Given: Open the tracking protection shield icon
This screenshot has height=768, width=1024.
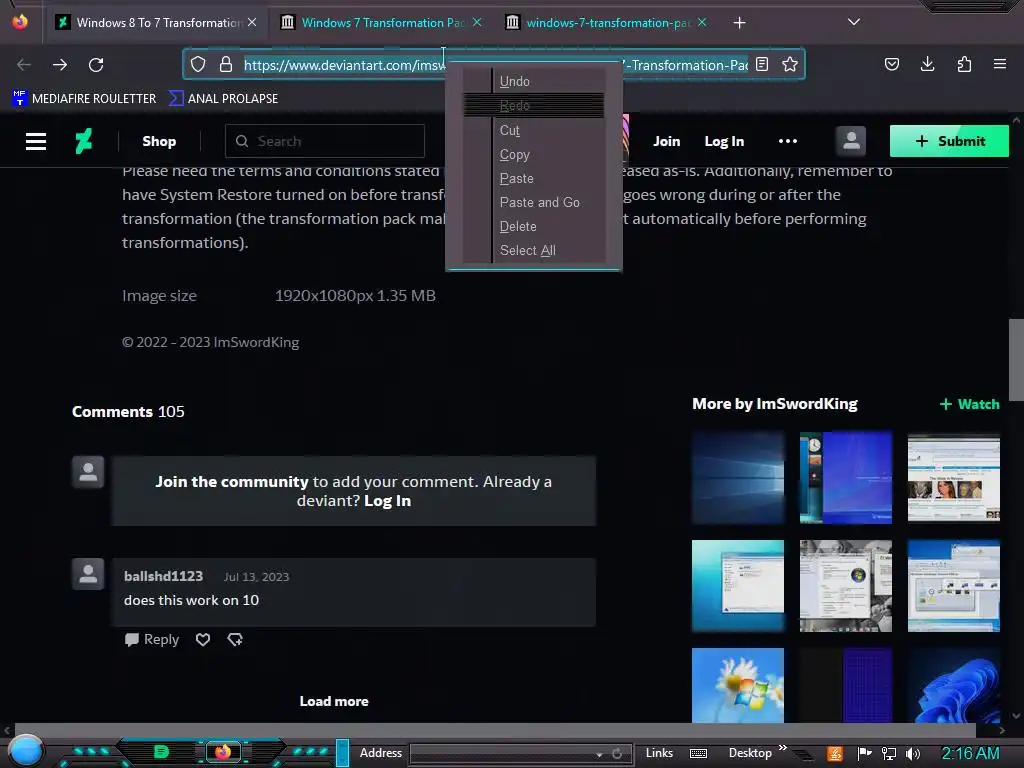Looking at the screenshot, I should click(198, 64).
